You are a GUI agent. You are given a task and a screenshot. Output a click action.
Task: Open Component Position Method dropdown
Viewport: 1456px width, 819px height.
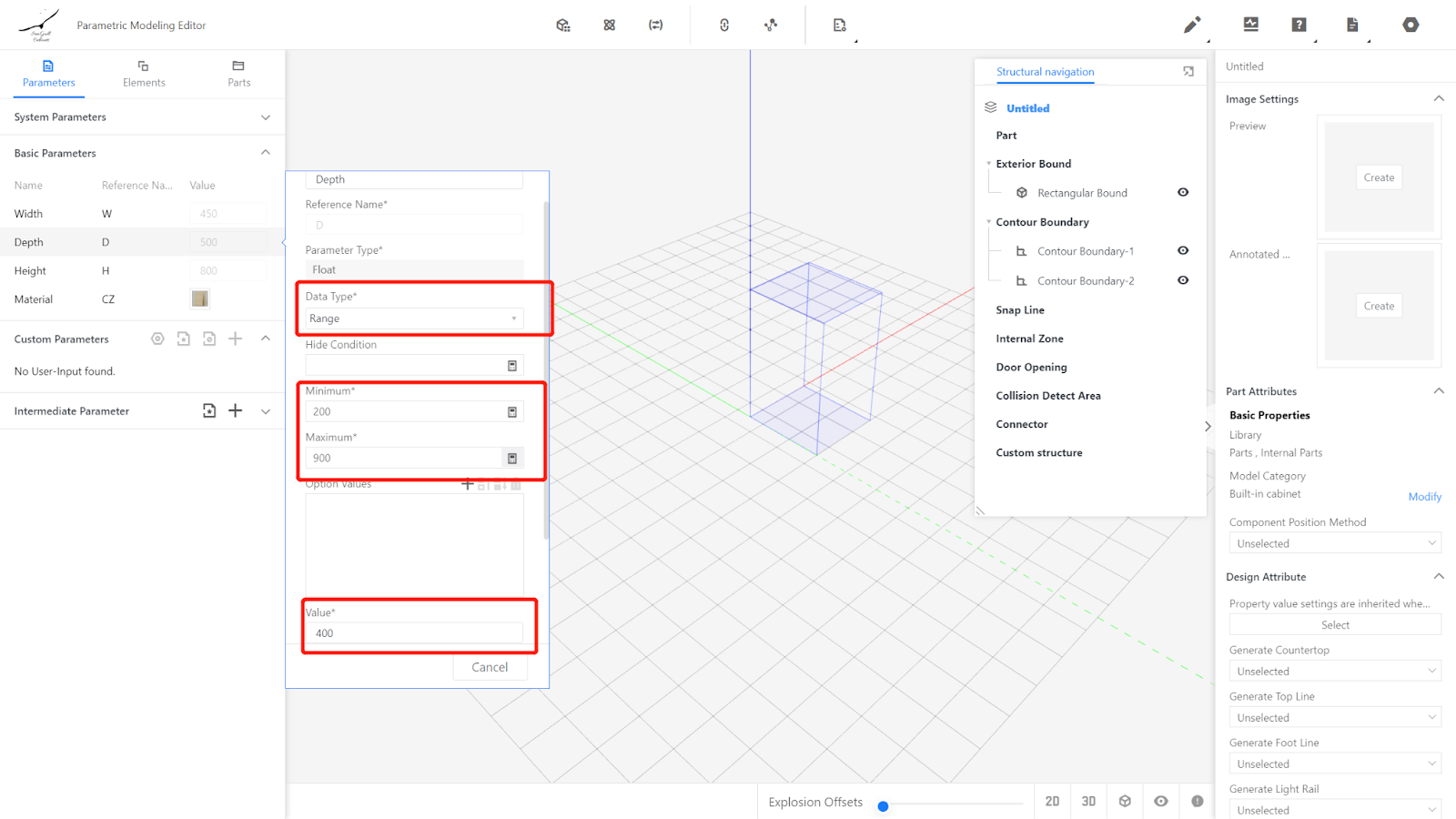1334,543
